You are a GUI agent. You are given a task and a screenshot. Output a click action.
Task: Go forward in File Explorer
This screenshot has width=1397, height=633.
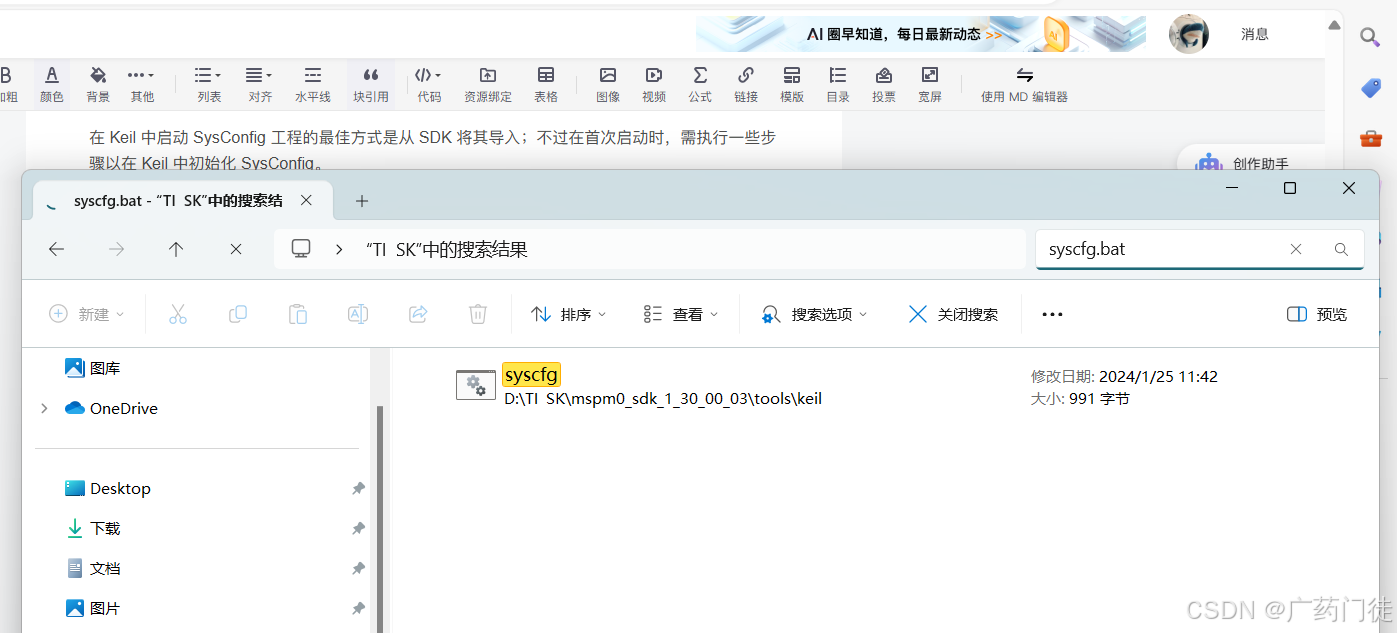click(116, 250)
